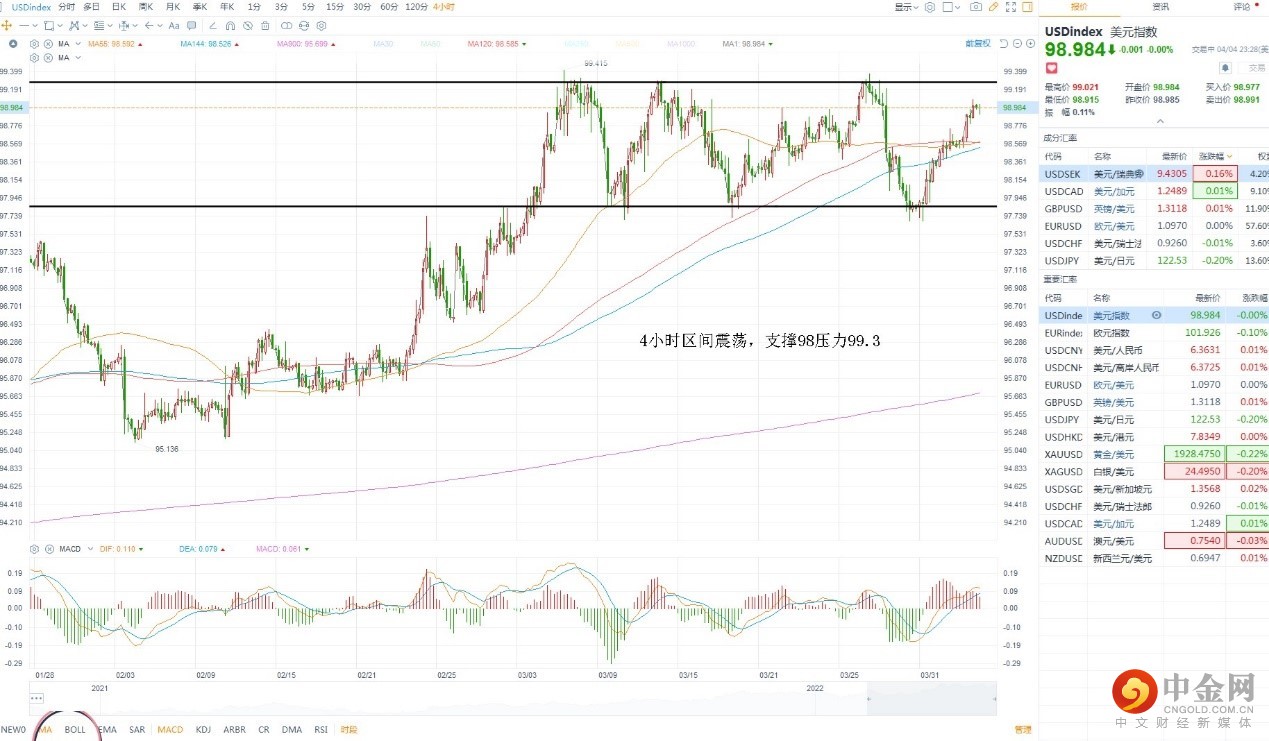Image resolution: width=1269 pixels, height=741 pixels.
Task: Add USDindex to favorites heart icon
Action: tap(1051, 68)
